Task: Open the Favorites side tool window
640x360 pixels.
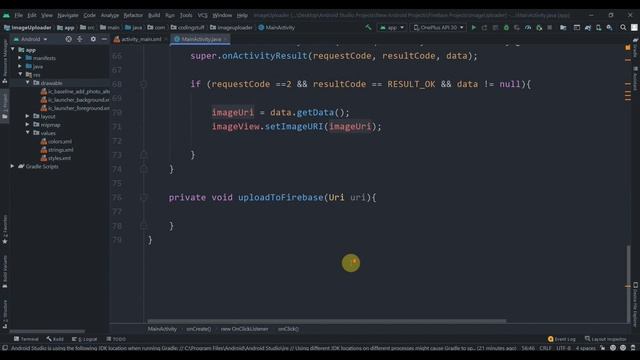Action: [5, 229]
